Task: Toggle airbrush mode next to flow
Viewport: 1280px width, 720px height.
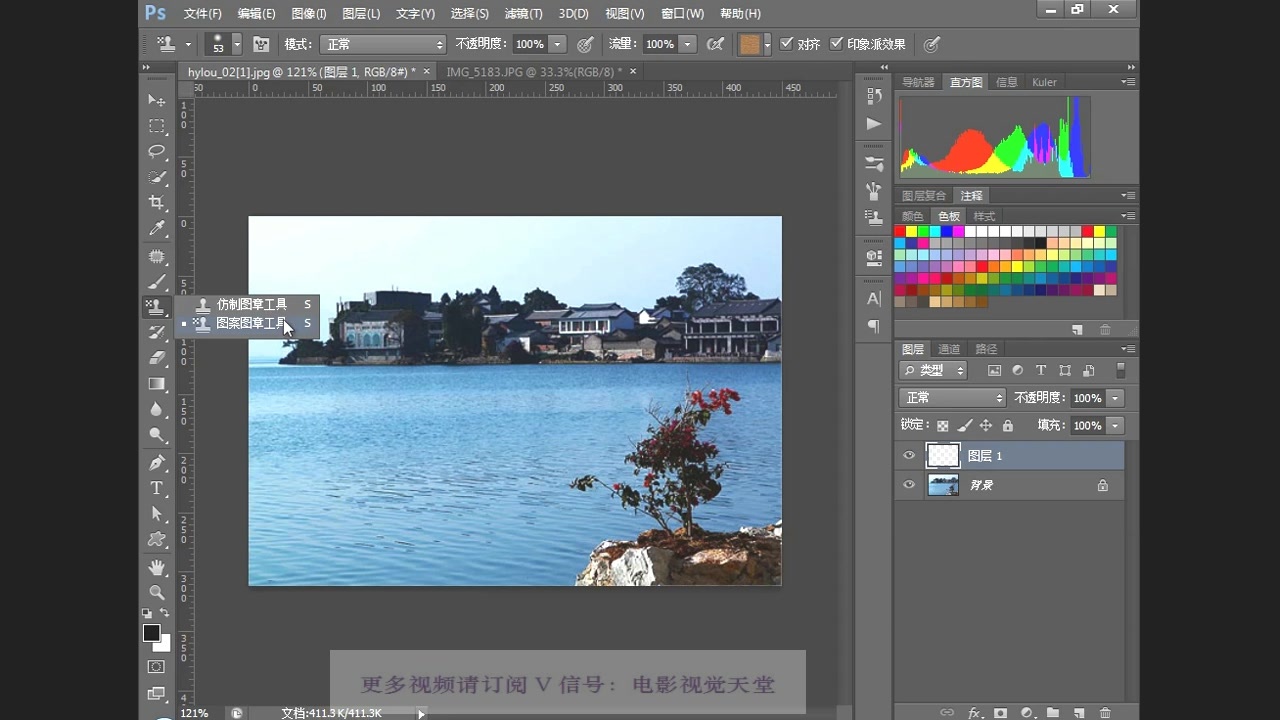Action: [x=715, y=44]
